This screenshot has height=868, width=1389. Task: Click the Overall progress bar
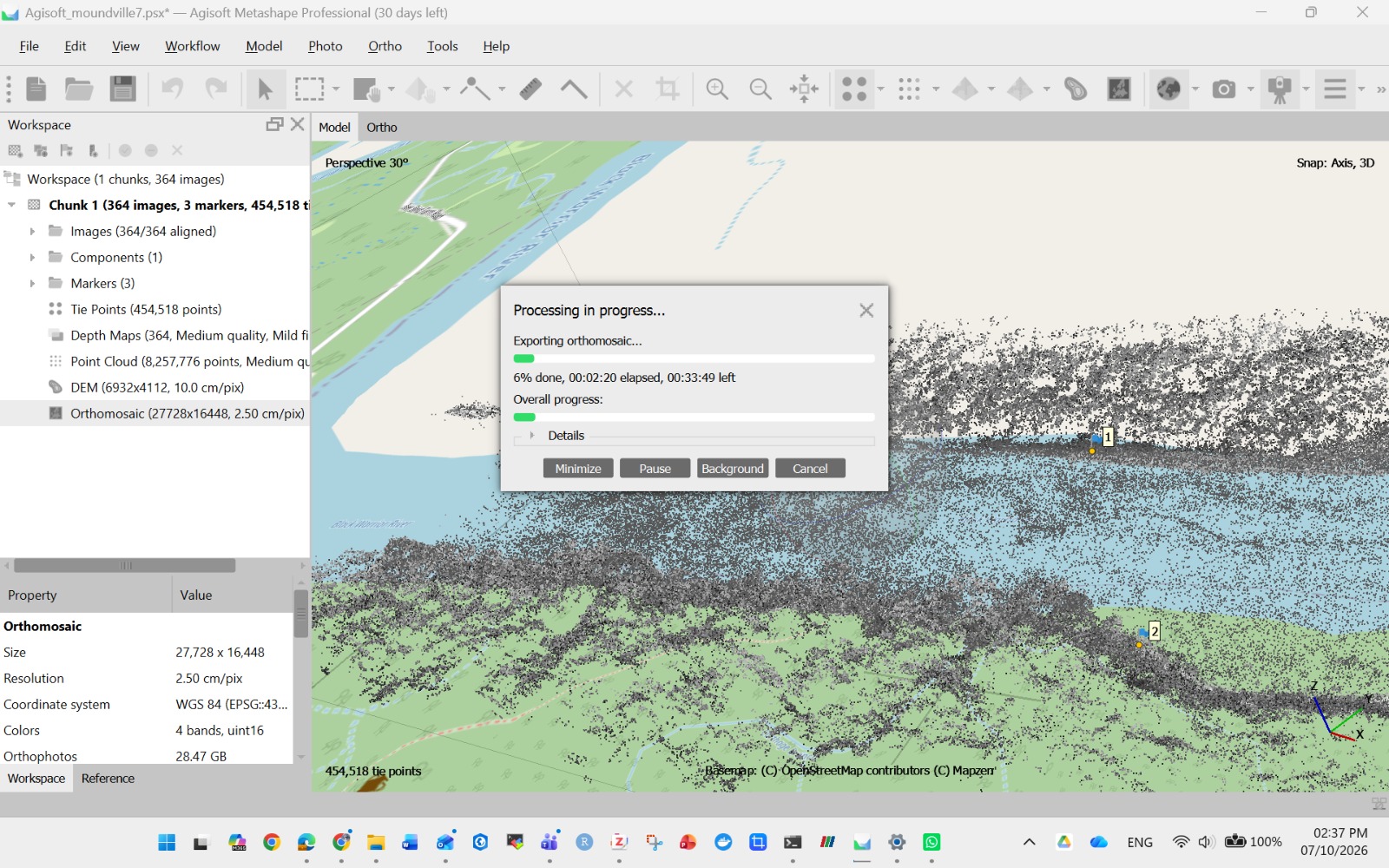(694, 418)
